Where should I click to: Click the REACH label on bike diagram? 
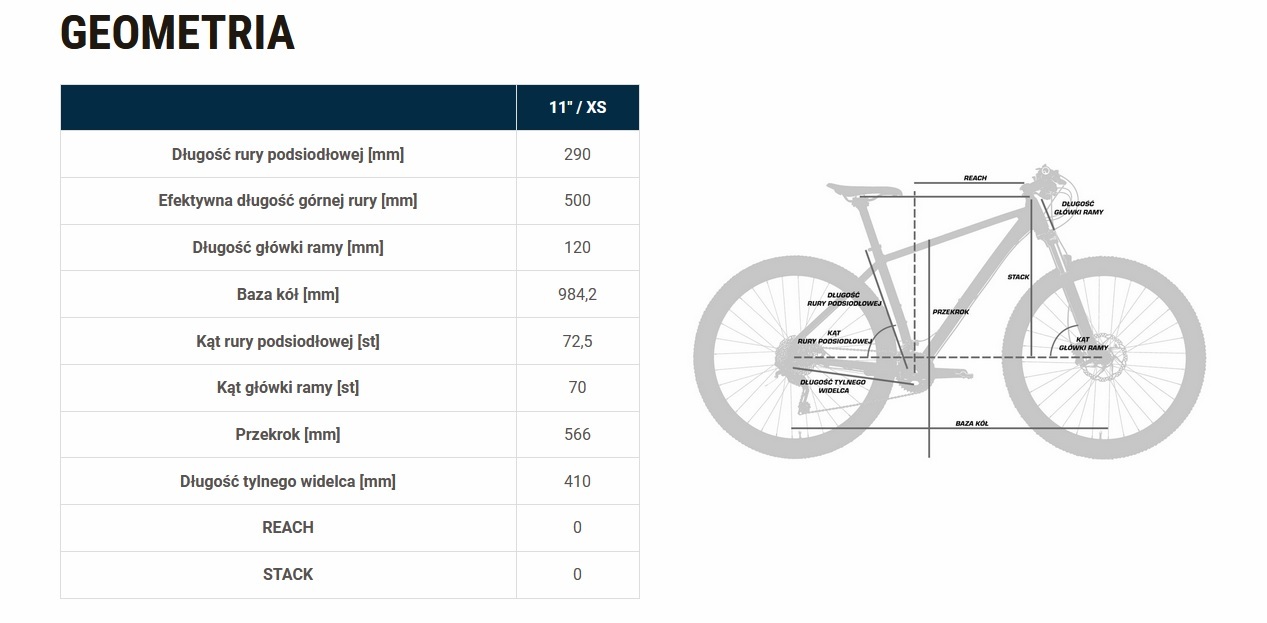click(x=975, y=178)
